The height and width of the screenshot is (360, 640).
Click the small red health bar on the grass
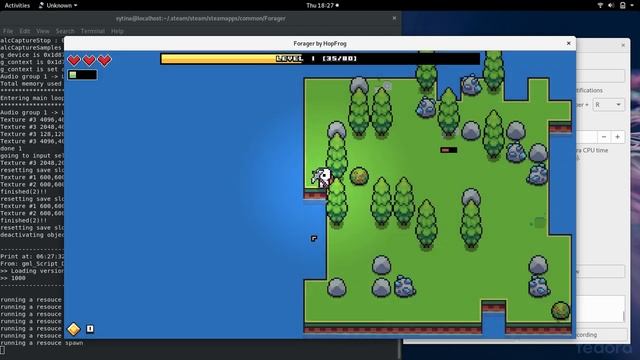(448, 150)
